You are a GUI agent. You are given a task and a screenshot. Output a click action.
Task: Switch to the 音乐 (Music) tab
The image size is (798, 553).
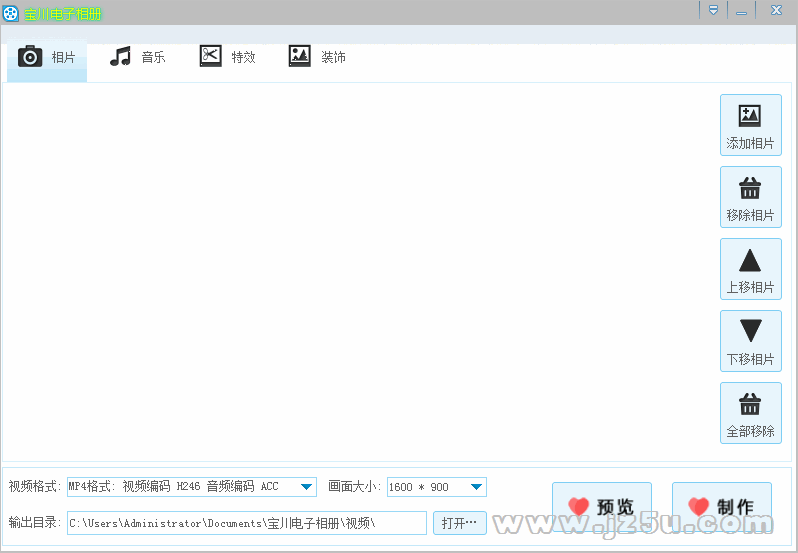[137, 57]
